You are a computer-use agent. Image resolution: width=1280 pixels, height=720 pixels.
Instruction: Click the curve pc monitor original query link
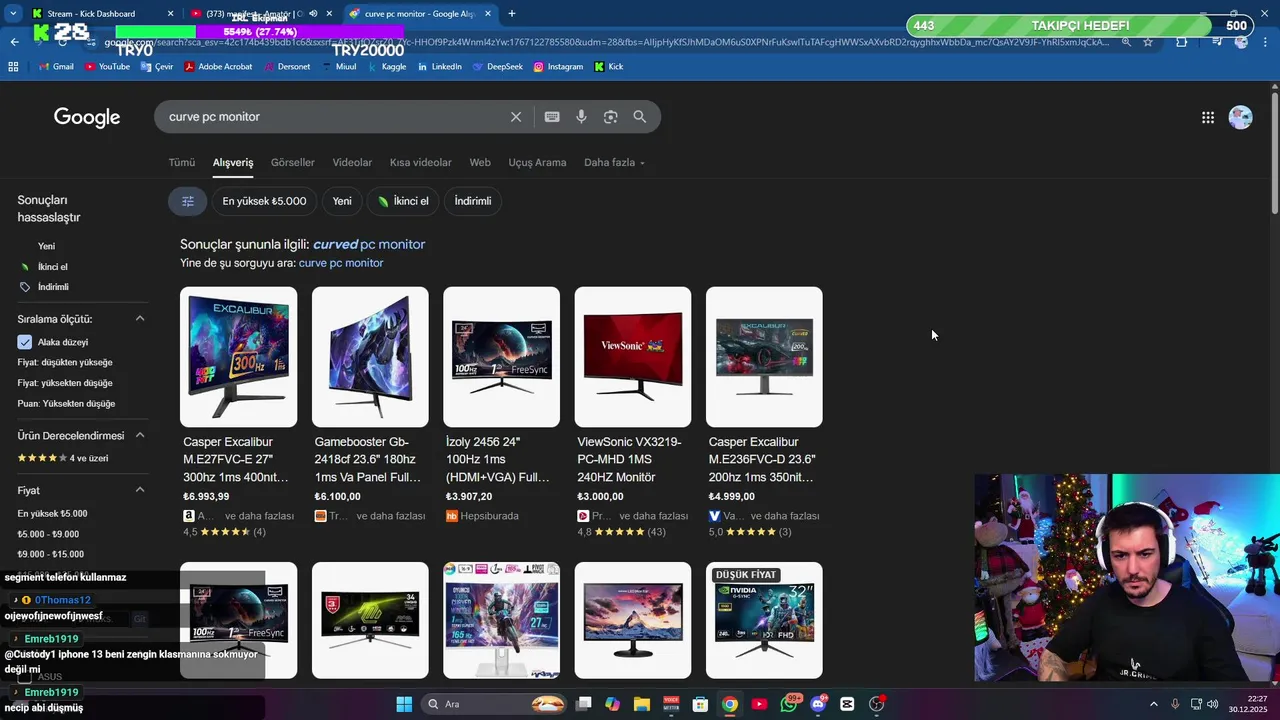341,263
